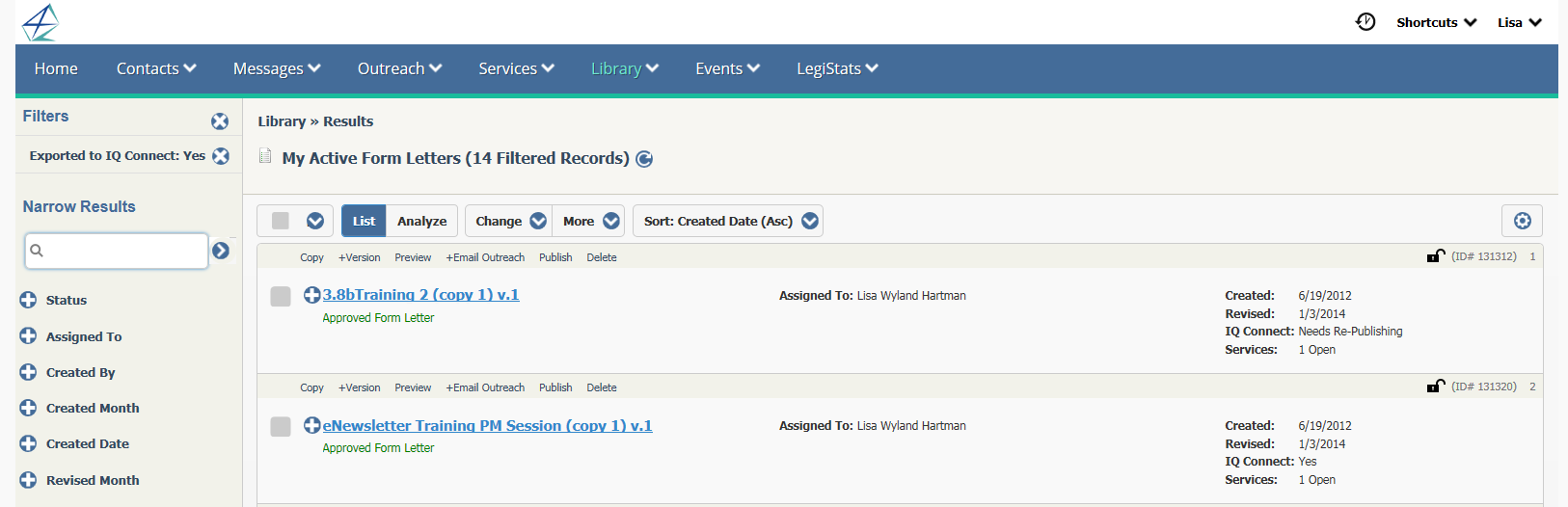The image size is (1568, 507).
Task: Open list settings gear icon
Action: (x=1523, y=221)
